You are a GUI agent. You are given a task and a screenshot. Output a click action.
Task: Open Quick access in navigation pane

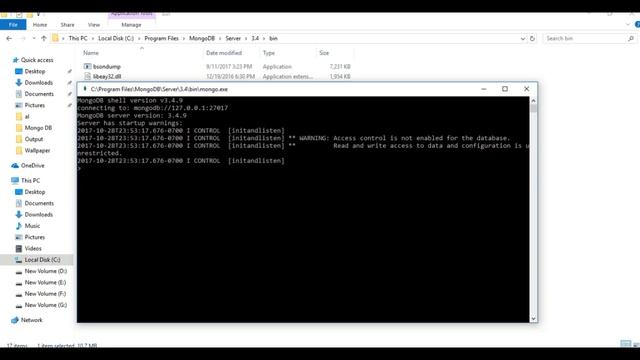pyautogui.click(x=37, y=60)
